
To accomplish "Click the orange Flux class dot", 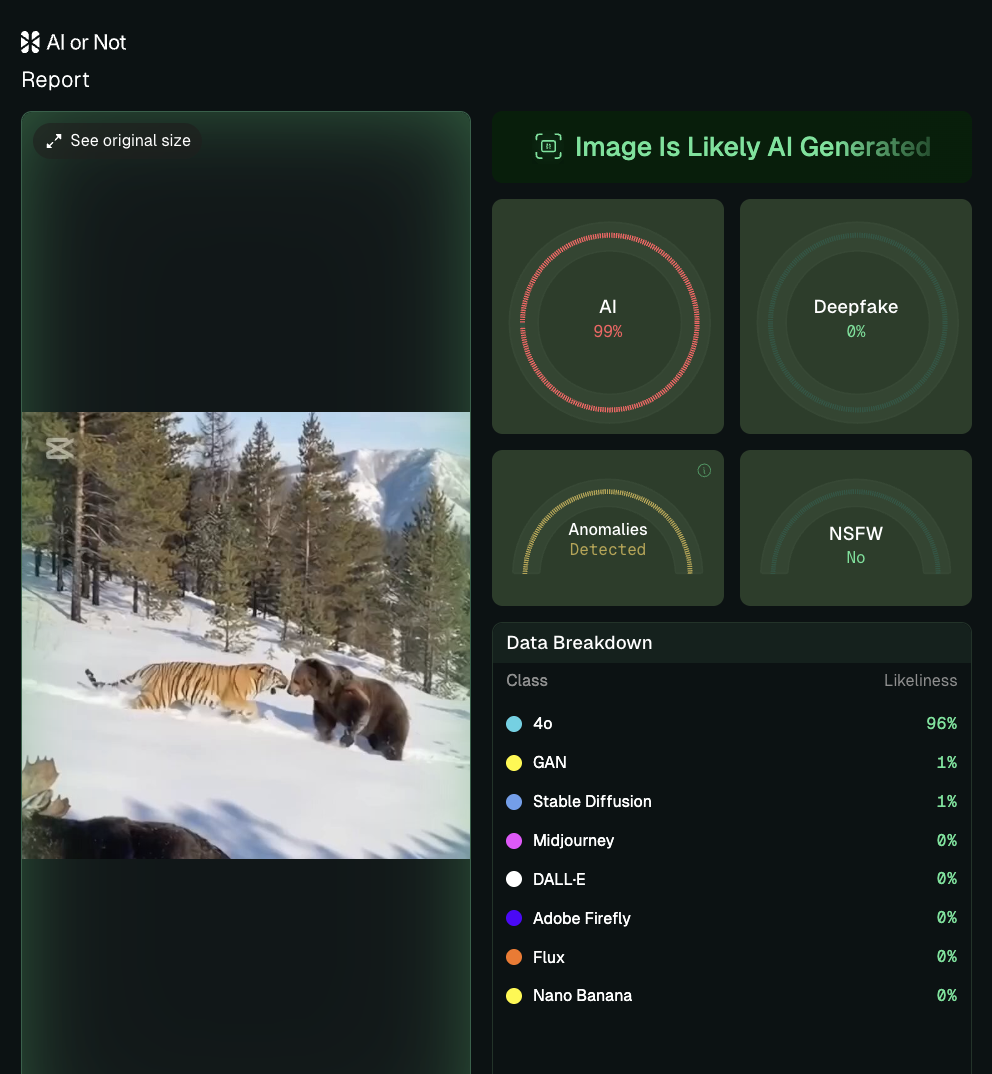I will click(x=514, y=957).
